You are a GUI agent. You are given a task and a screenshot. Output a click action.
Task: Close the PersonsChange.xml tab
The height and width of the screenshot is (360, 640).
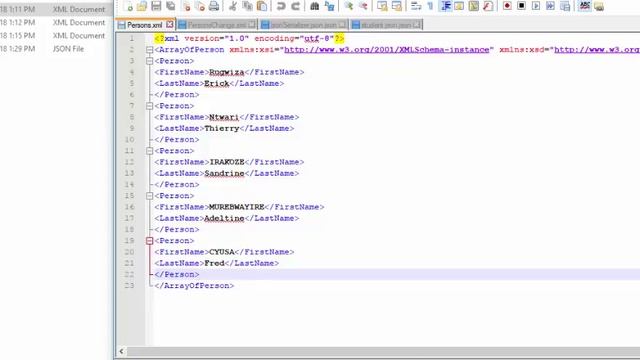tap(252, 25)
